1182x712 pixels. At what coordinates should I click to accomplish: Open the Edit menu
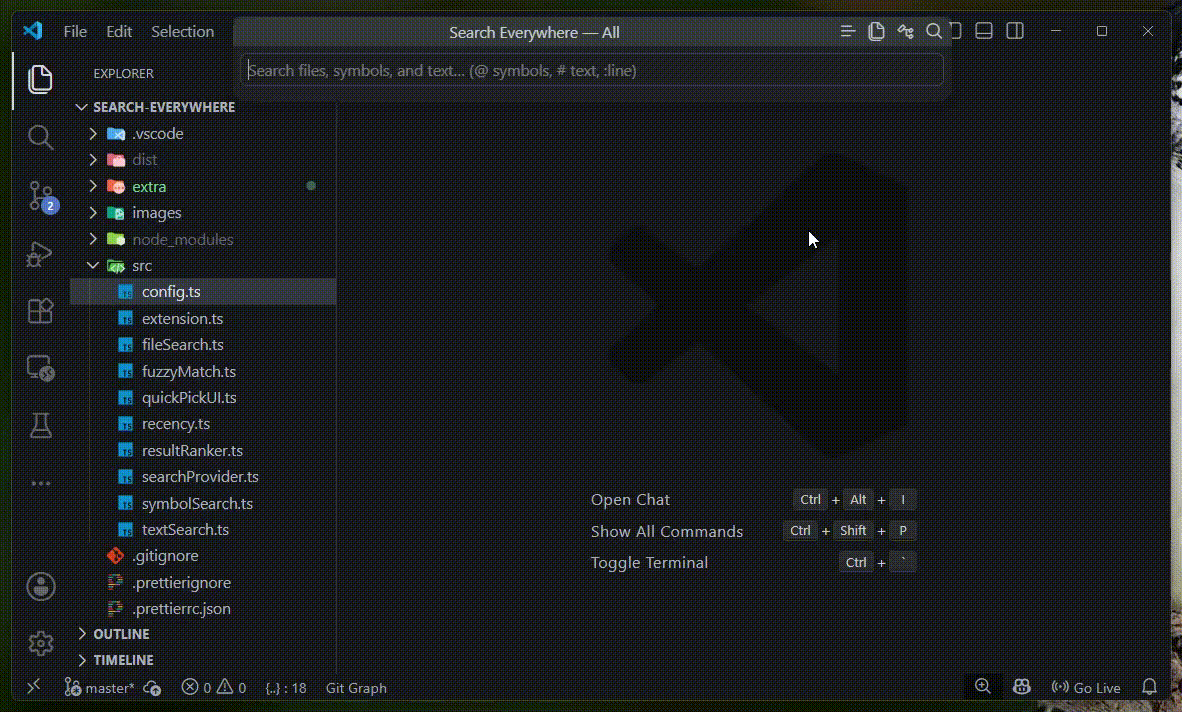(x=119, y=32)
